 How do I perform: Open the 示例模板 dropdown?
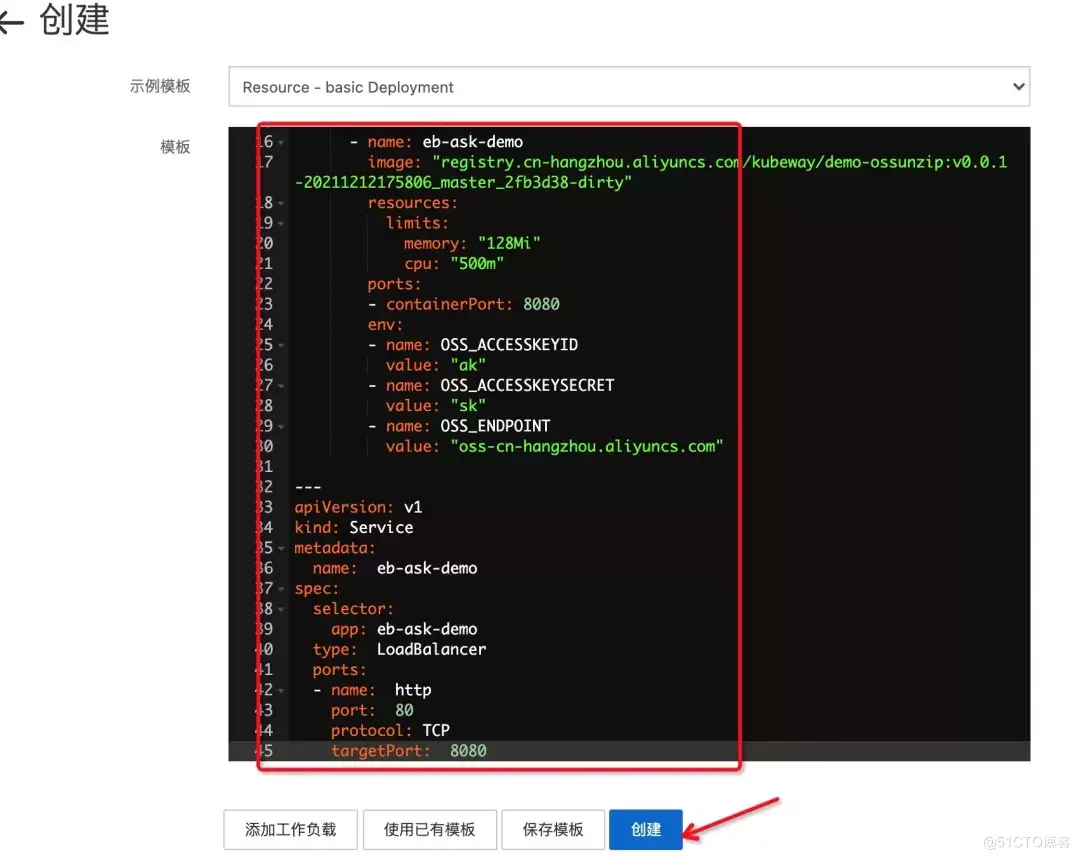click(629, 87)
